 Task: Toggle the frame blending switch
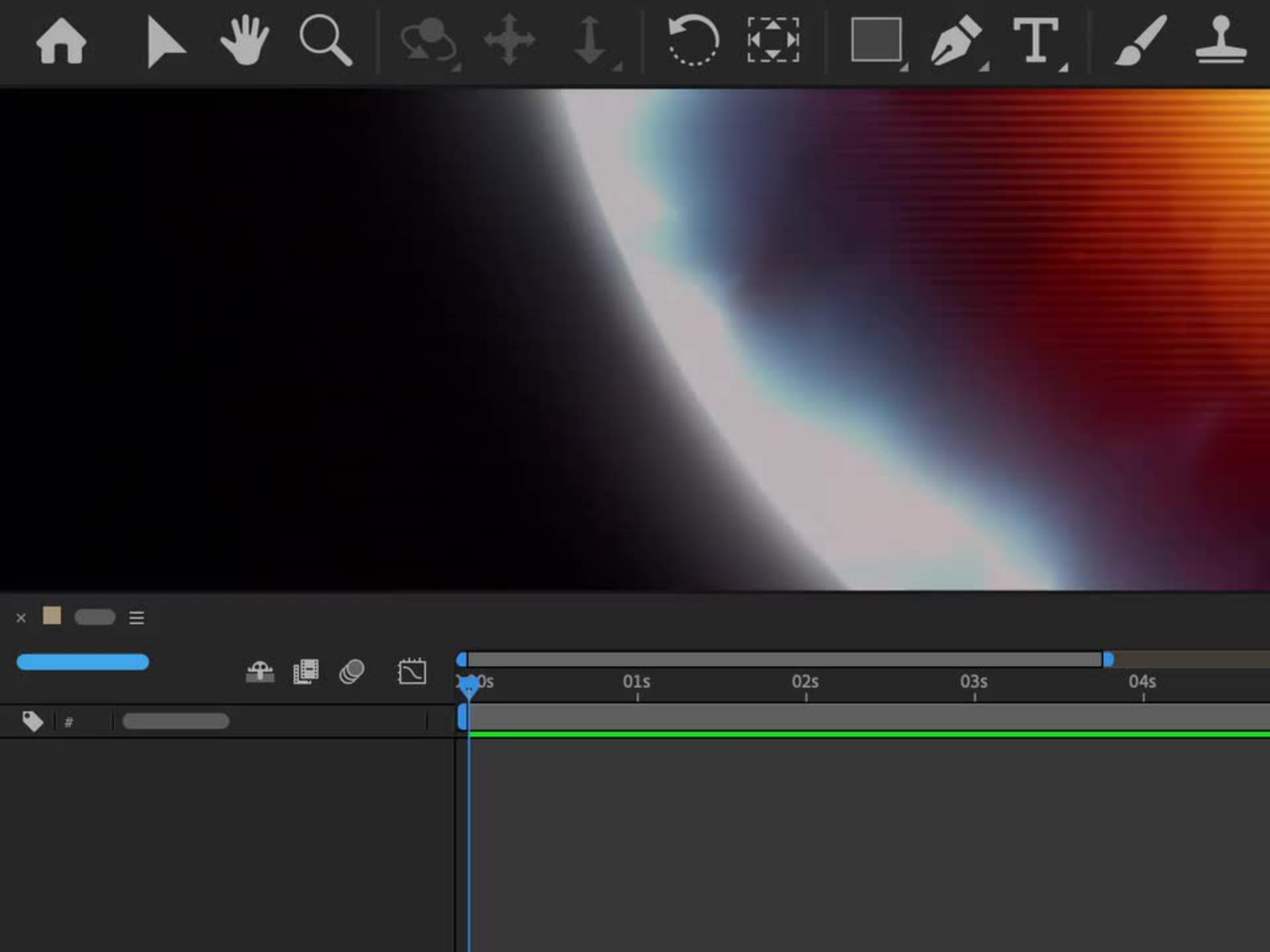pos(306,672)
